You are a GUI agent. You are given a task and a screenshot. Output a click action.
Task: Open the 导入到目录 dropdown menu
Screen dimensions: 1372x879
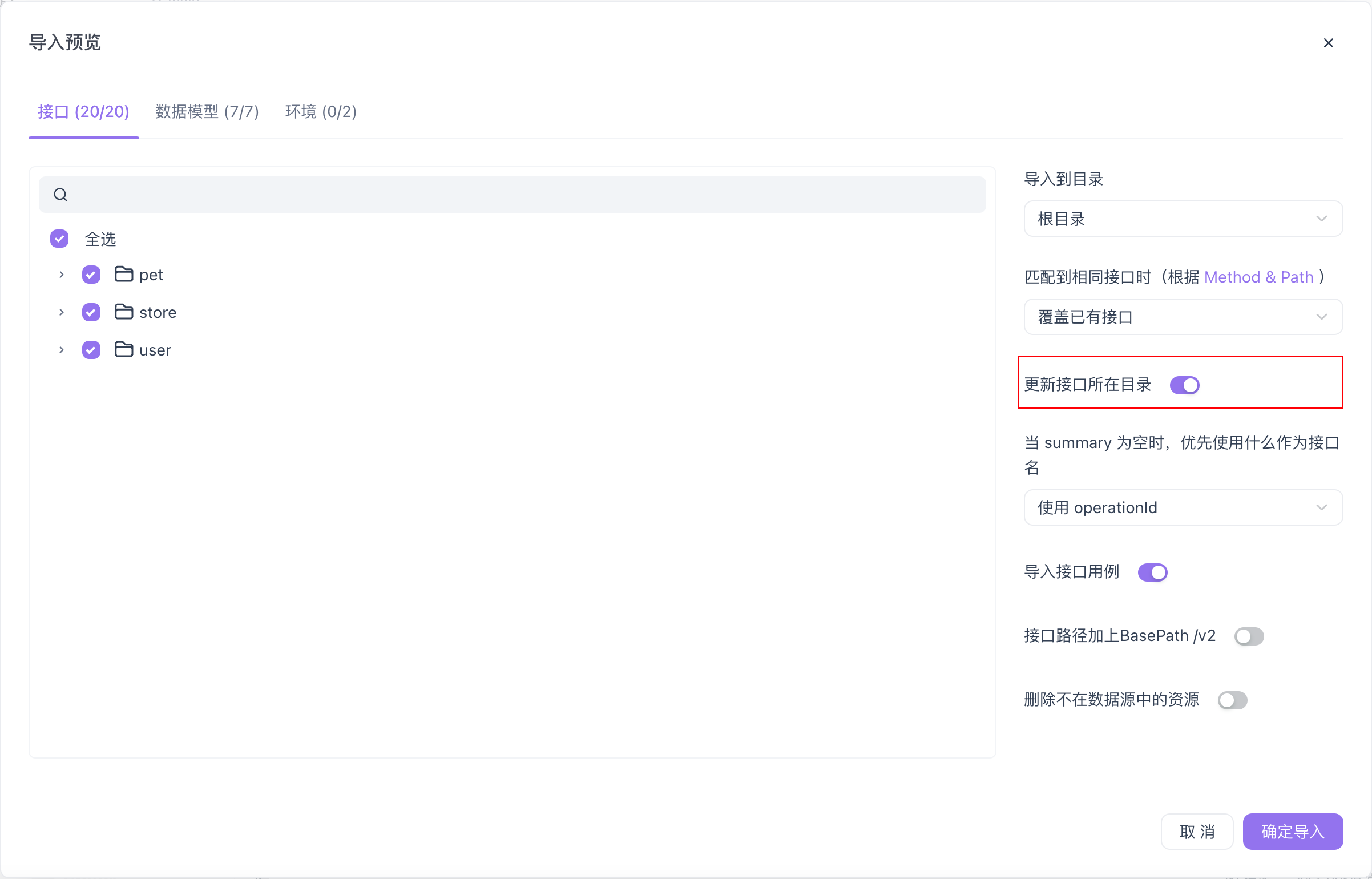tap(1183, 219)
